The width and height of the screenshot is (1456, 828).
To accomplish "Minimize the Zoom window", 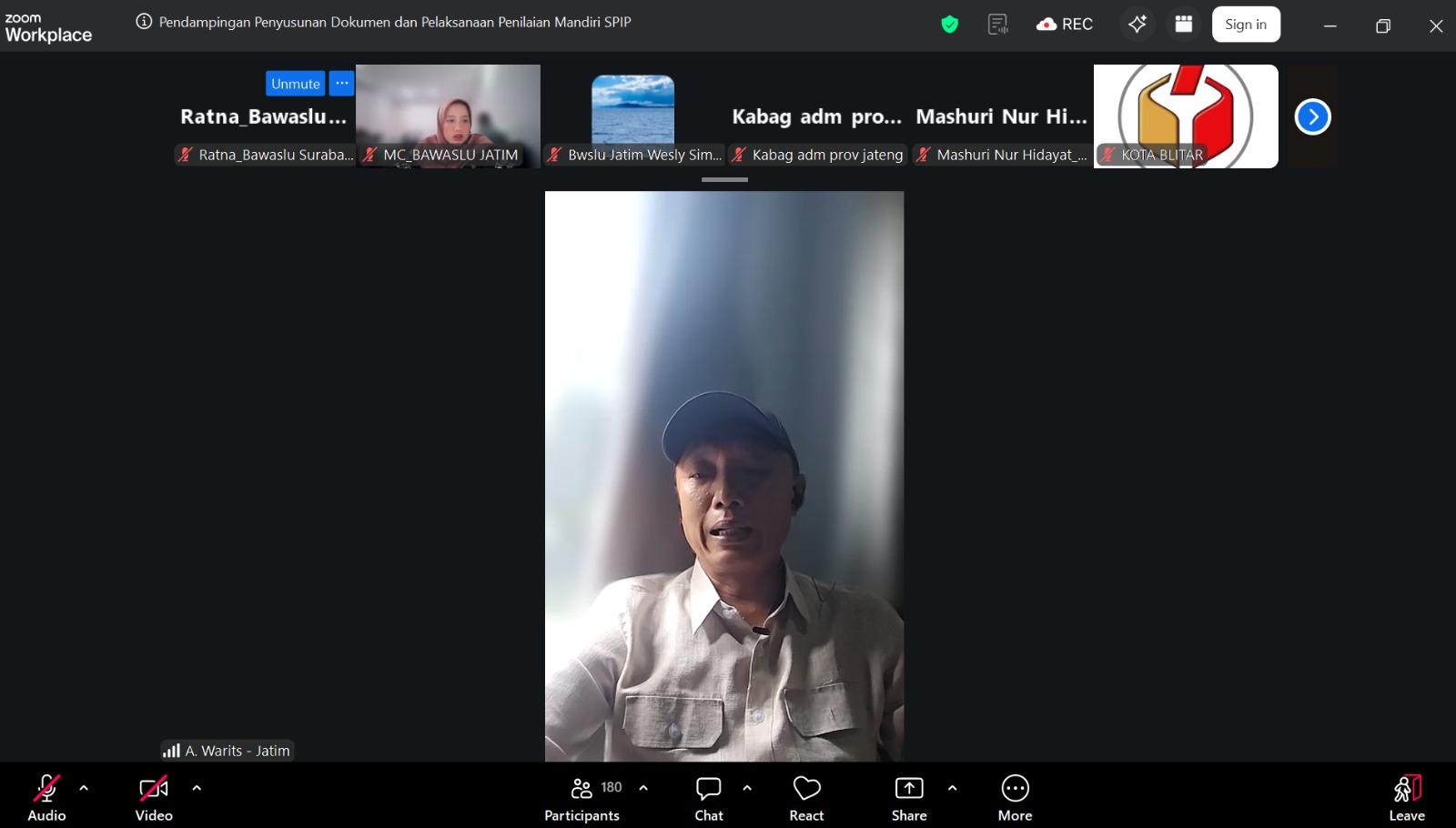I will (x=1330, y=25).
